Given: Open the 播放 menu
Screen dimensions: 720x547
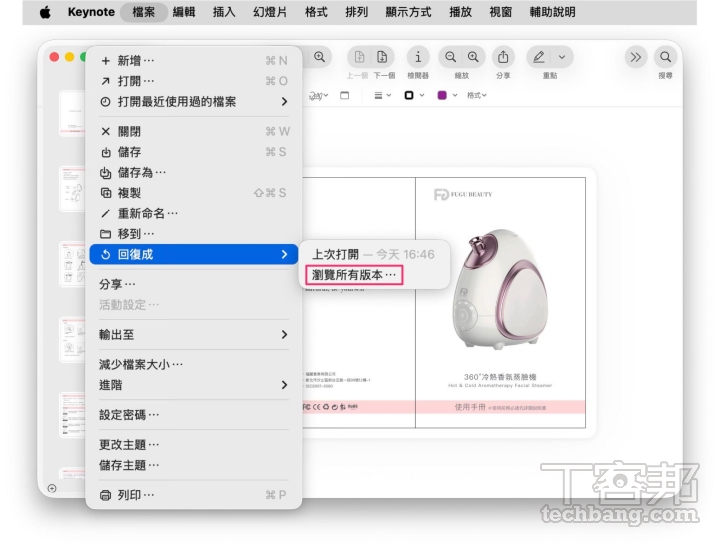Looking at the screenshot, I should pos(461,12).
